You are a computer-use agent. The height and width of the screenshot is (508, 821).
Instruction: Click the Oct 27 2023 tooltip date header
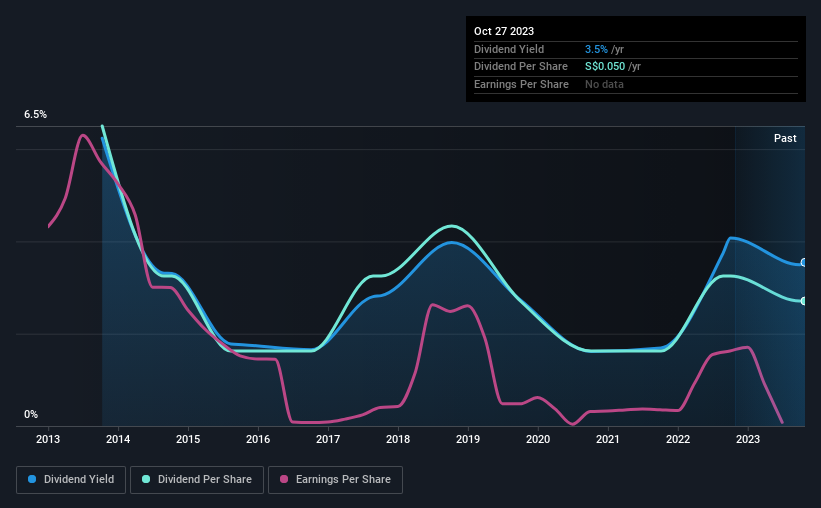(x=504, y=31)
